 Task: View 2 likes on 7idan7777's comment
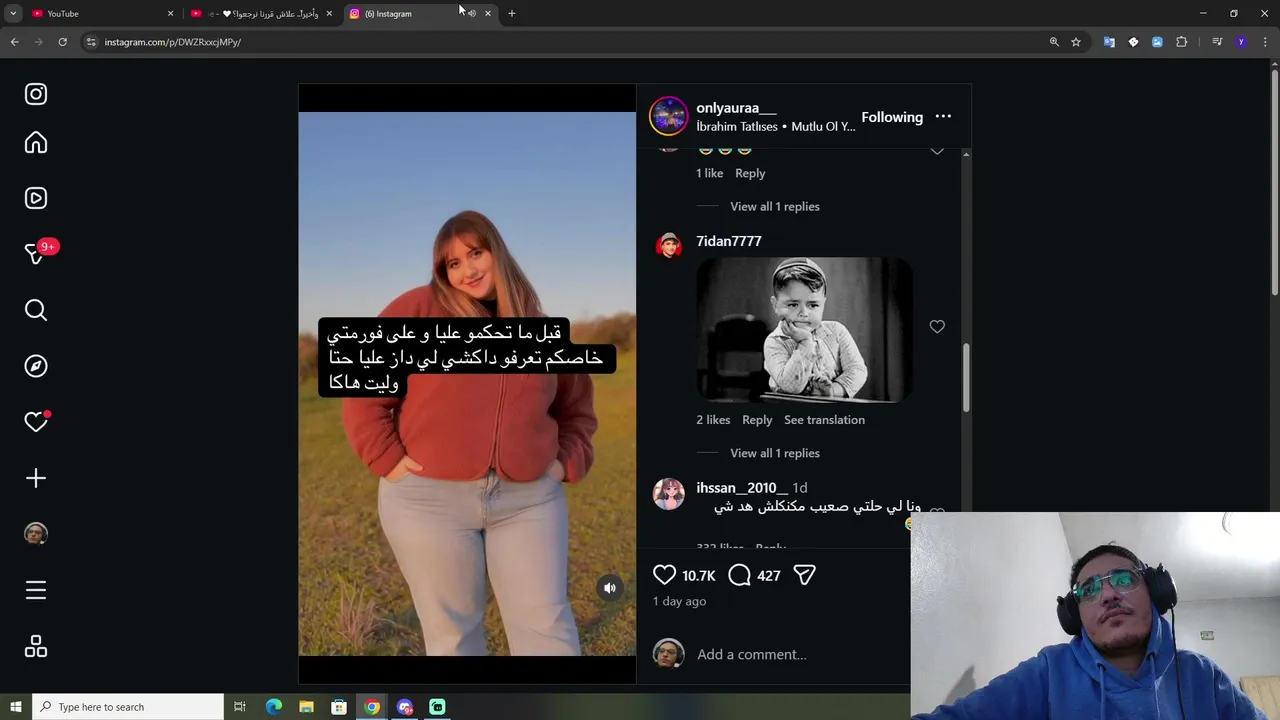tap(713, 420)
